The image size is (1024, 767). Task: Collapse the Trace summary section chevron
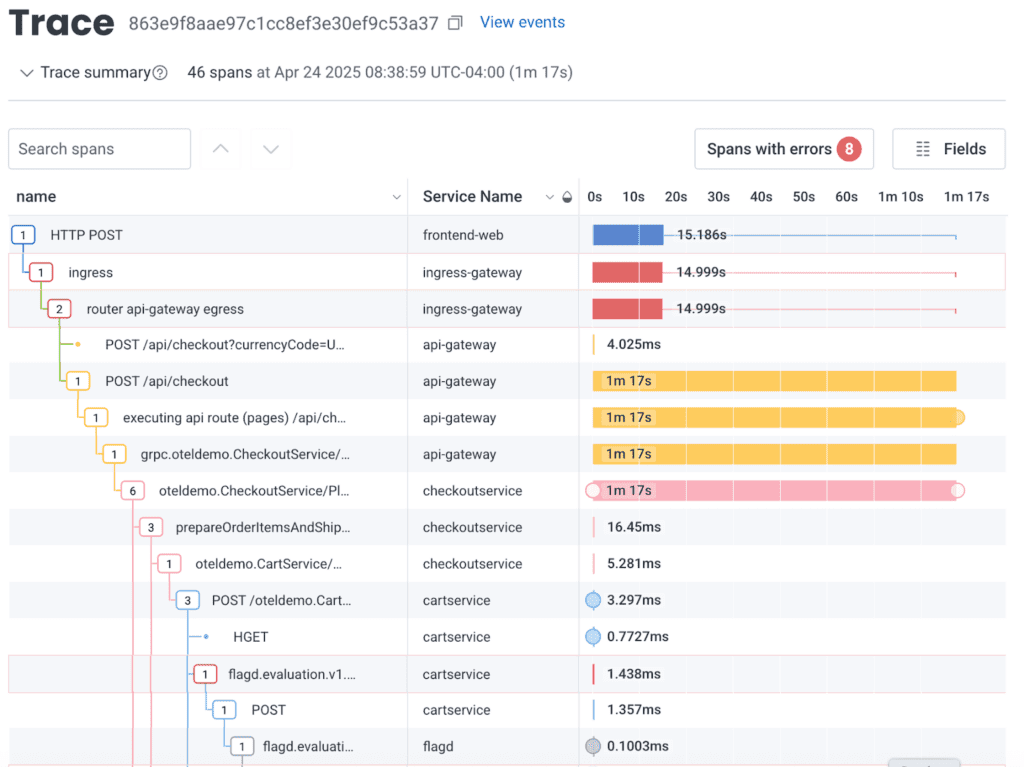click(x=26, y=73)
